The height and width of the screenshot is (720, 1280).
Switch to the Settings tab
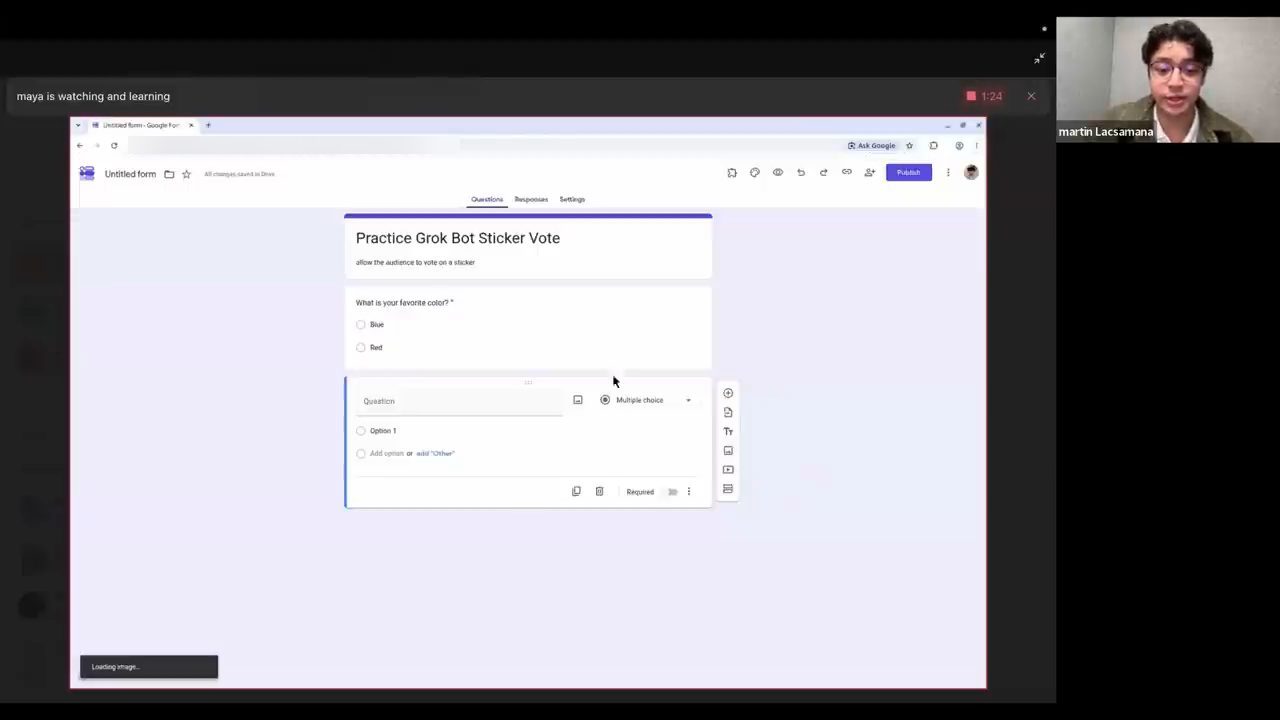(x=572, y=199)
